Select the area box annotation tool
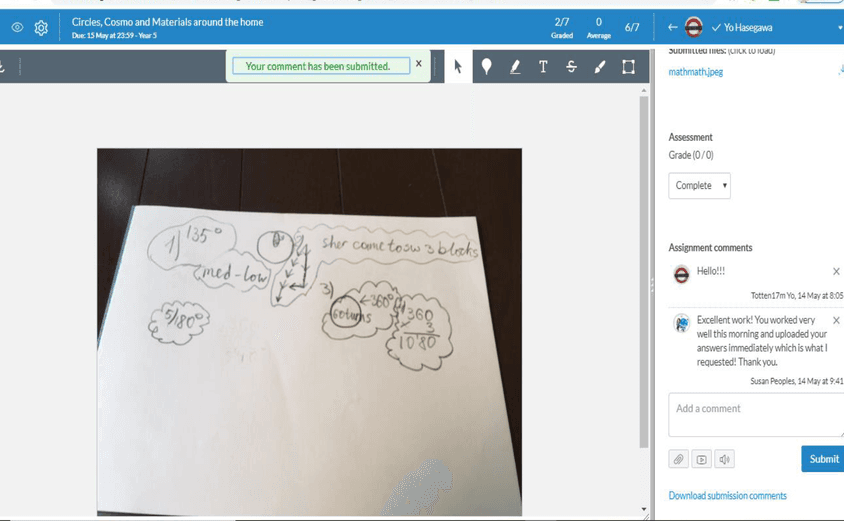The width and height of the screenshot is (844, 521). (628, 67)
